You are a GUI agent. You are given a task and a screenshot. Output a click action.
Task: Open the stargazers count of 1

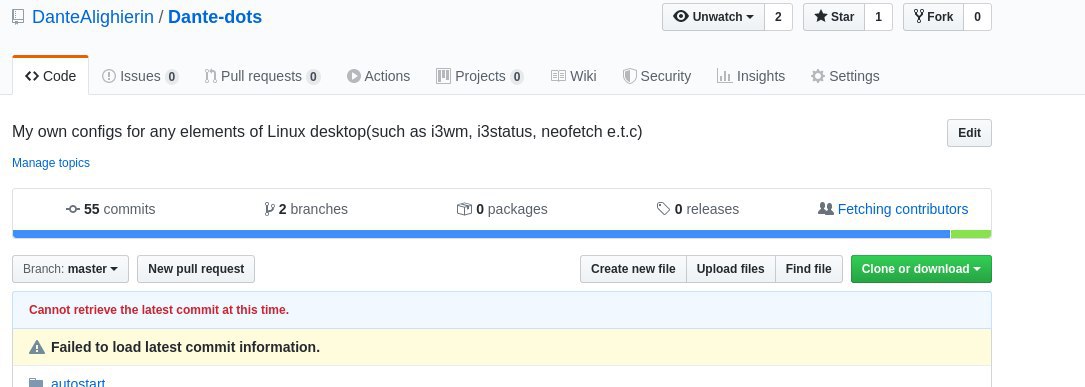click(879, 17)
